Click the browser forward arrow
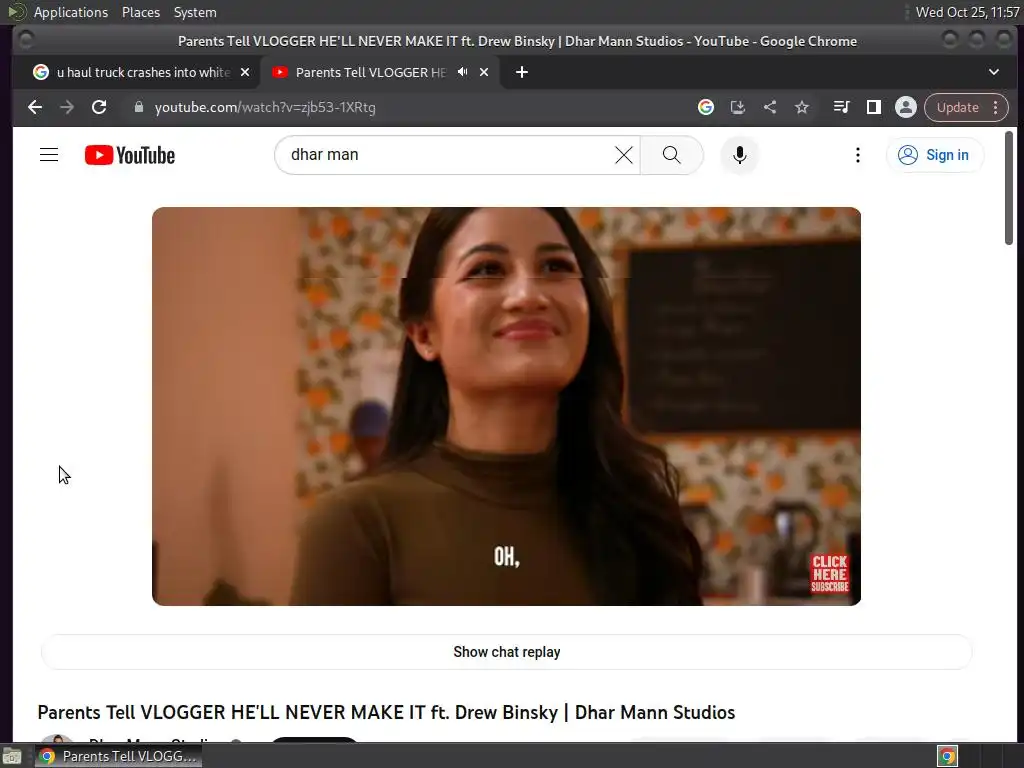The height and width of the screenshot is (768, 1024). coord(67,107)
